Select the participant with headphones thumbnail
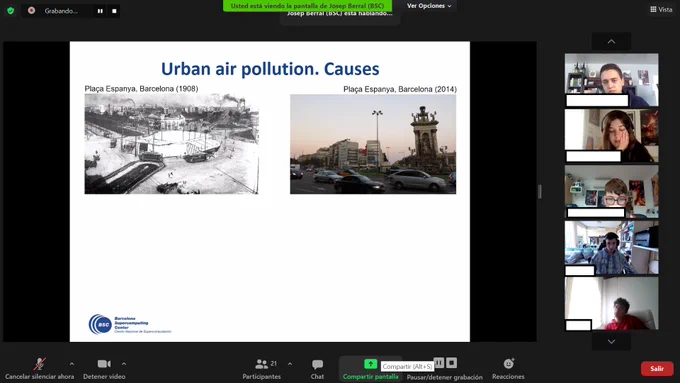Viewport: 680px width, 383px height. 611,136
